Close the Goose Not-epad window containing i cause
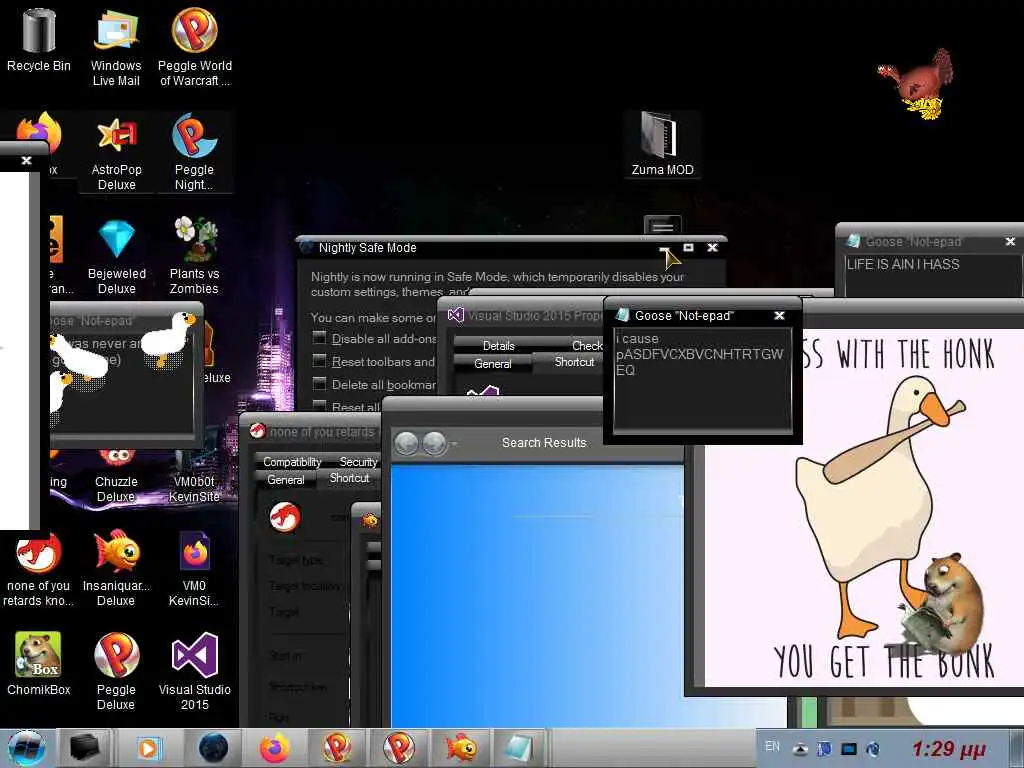The image size is (1024, 768). (779, 315)
